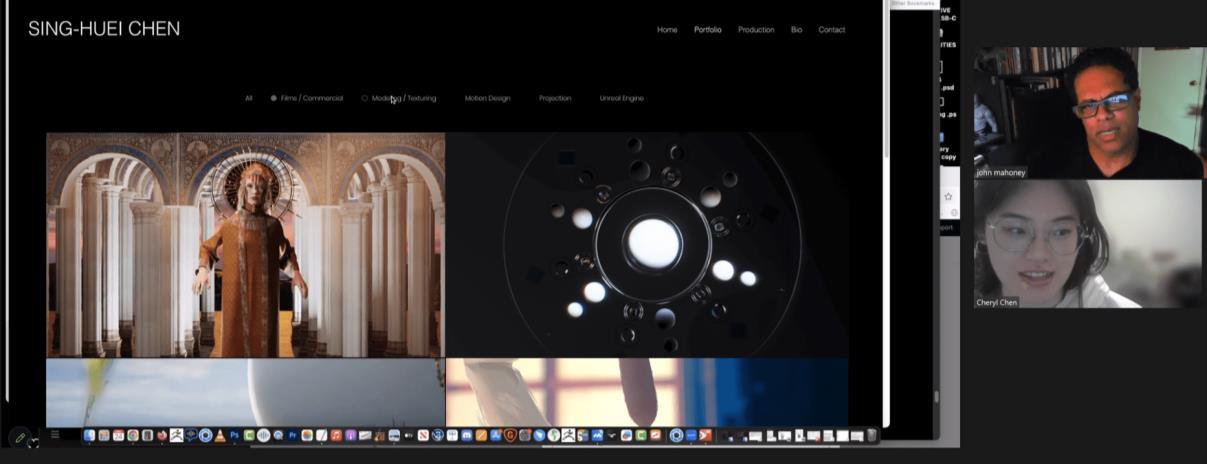The image size is (1207, 464).
Task: Launch Premiere Pro from the dock
Action: pyautogui.click(x=293, y=435)
